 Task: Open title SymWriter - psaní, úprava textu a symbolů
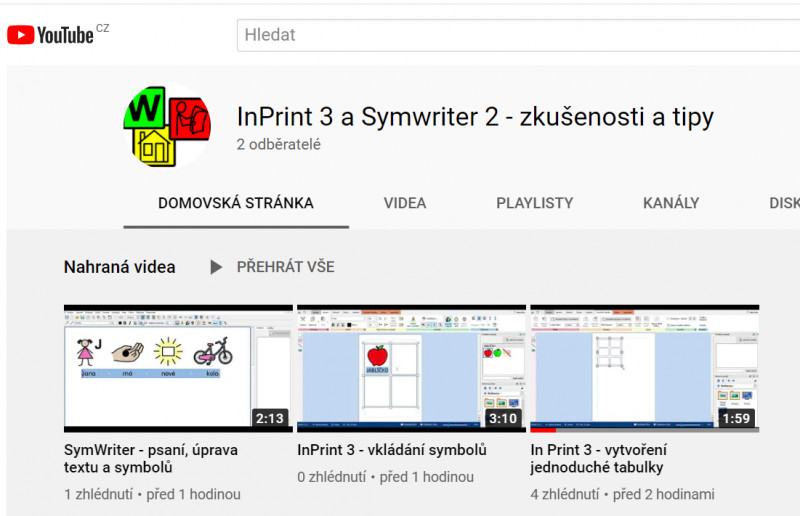click(151, 458)
